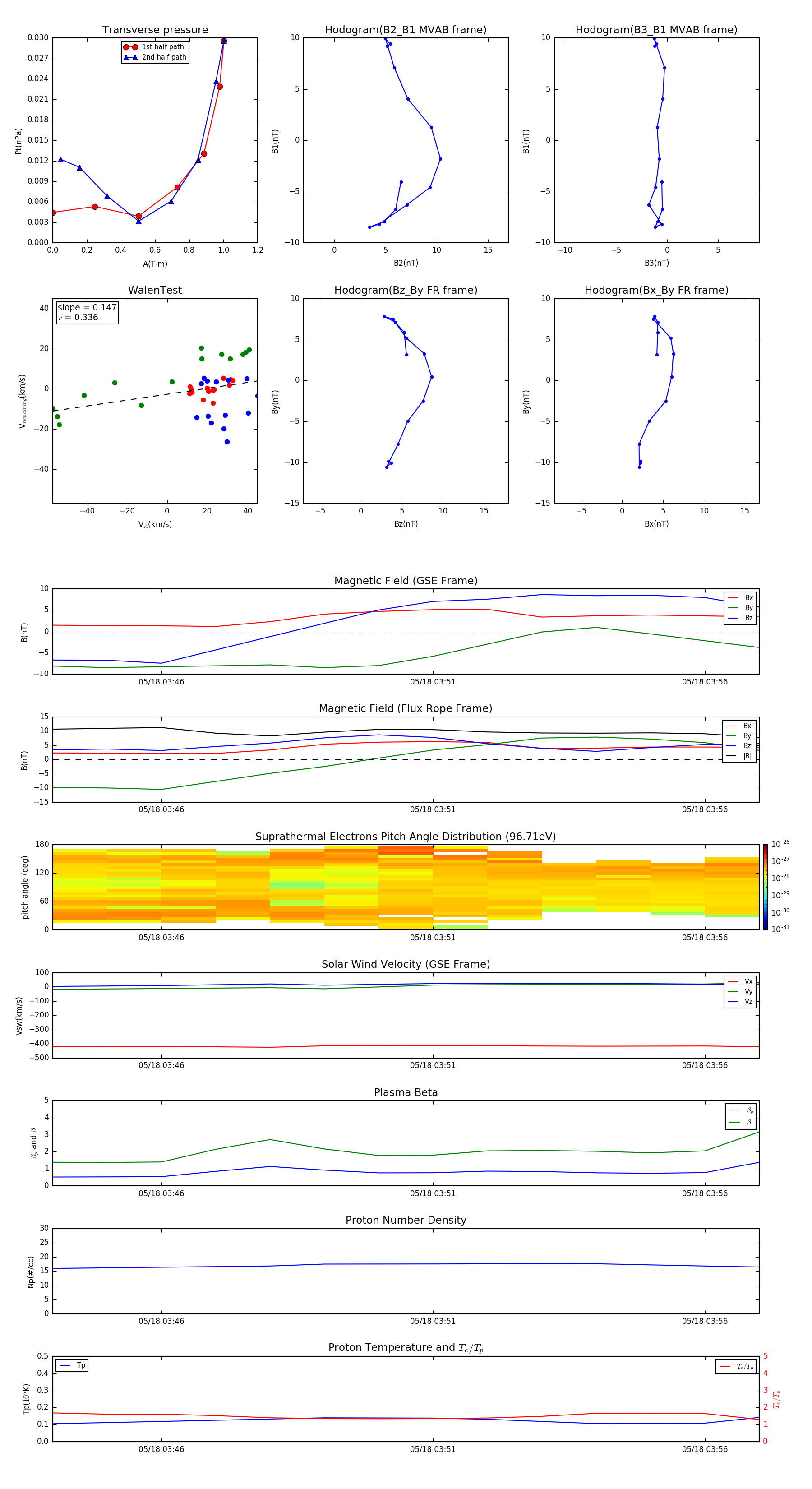
Task: Click the 'slope = 0.147' annotation
Action: 87,308
